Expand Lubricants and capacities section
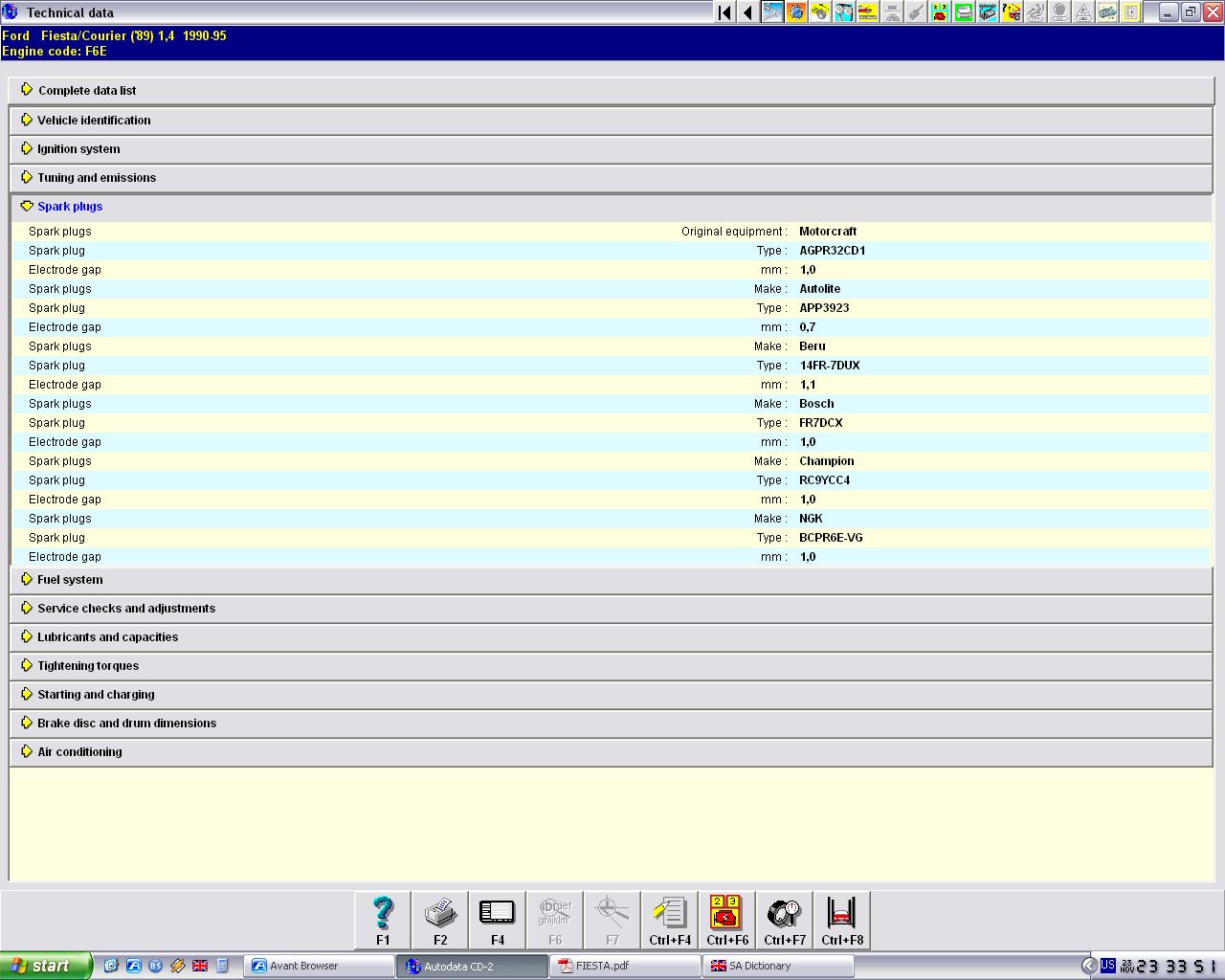1225x980 pixels. tap(107, 637)
